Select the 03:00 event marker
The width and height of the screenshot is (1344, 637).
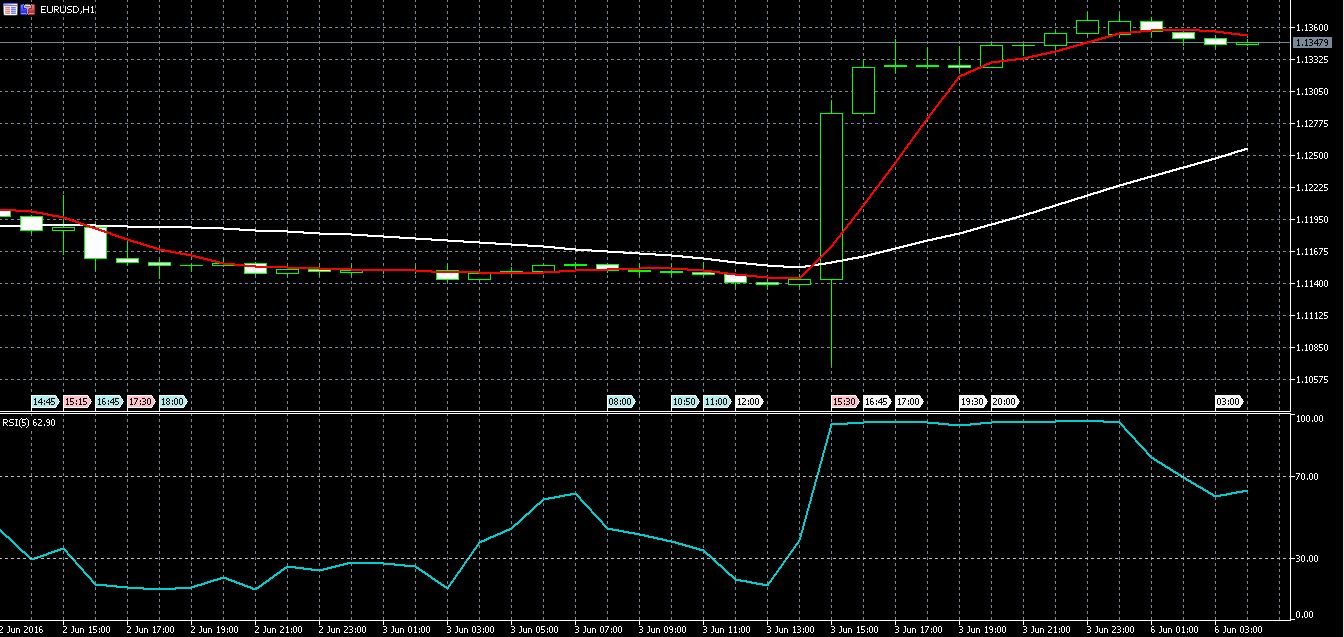(x=1228, y=401)
